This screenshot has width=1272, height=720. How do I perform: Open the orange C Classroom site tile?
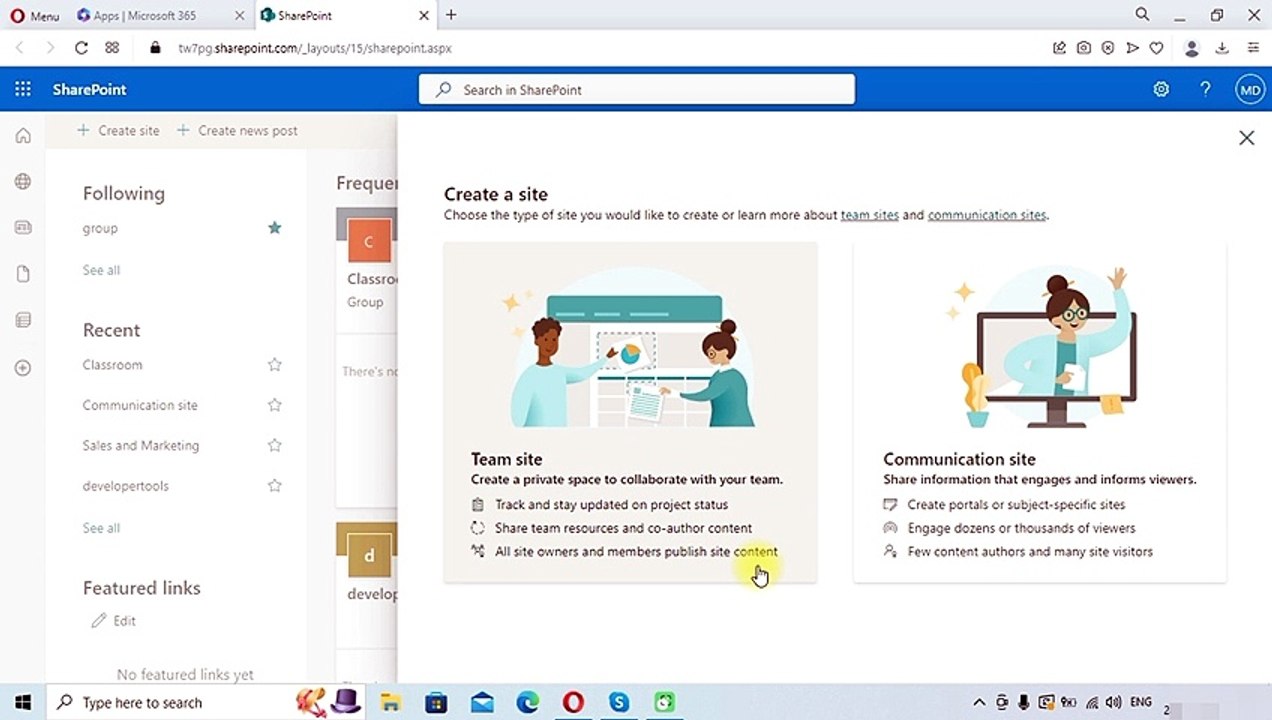[x=368, y=242]
